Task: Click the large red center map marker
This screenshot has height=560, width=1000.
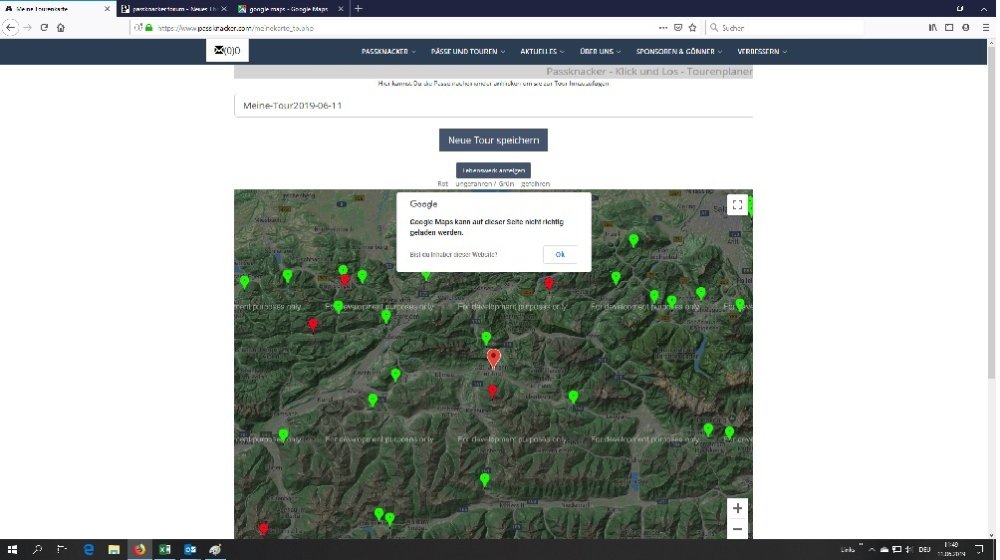Action: point(493,358)
